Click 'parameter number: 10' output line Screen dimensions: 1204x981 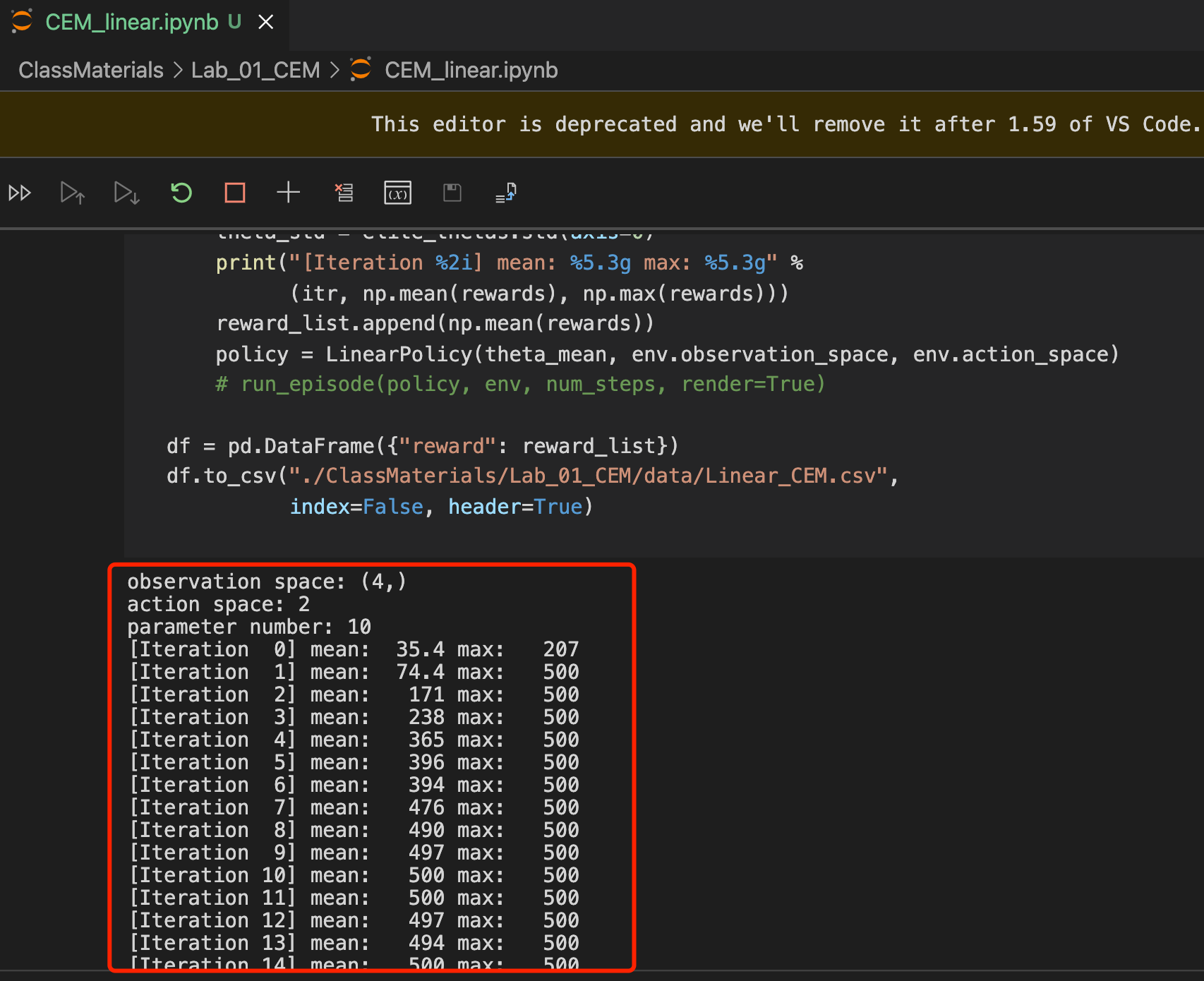249,627
